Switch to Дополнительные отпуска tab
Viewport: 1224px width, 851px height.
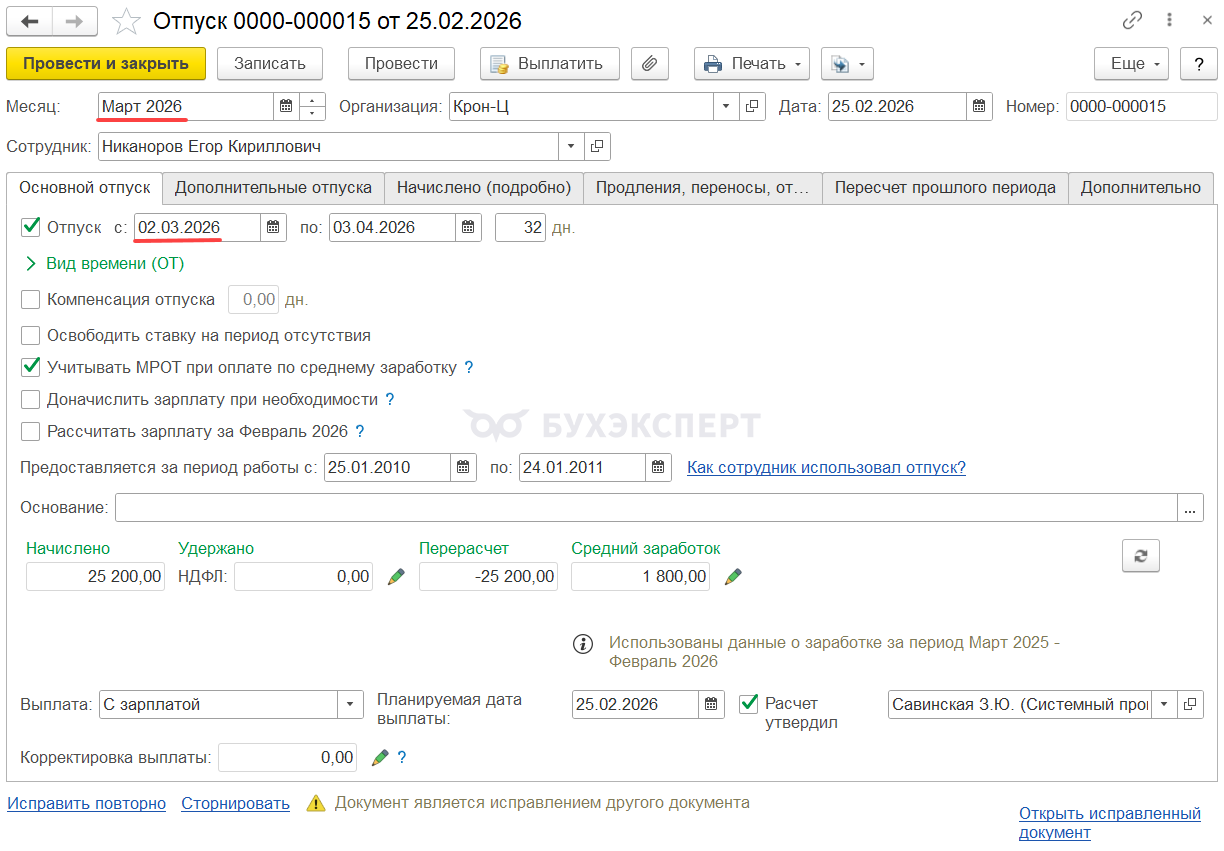[x=273, y=187]
